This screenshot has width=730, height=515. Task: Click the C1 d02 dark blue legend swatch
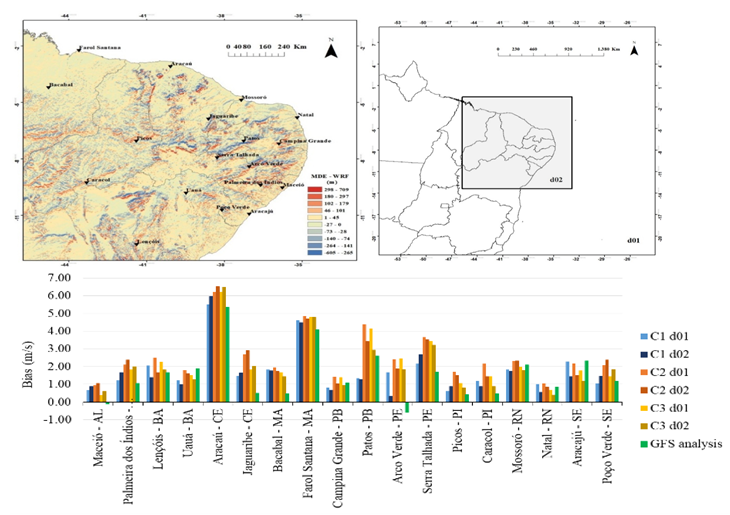644,354
